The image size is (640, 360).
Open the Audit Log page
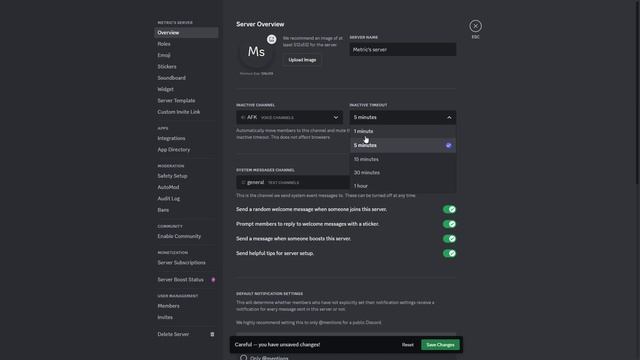186,198
